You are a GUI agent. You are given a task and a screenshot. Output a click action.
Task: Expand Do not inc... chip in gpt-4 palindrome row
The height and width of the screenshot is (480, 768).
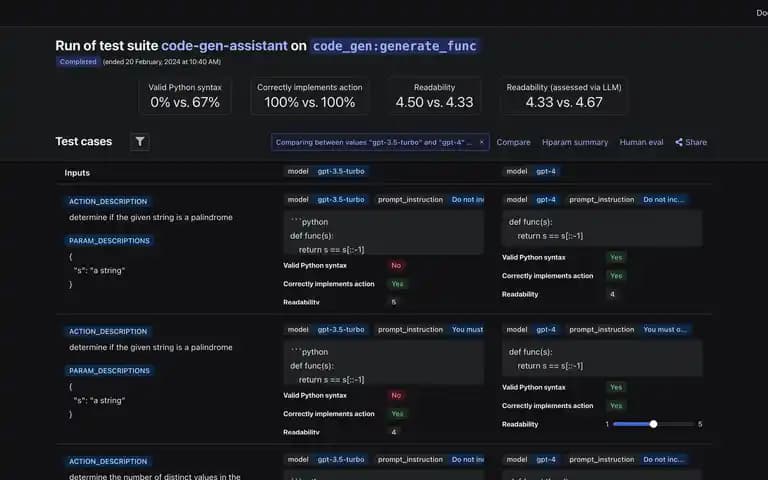tap(663, 199)
